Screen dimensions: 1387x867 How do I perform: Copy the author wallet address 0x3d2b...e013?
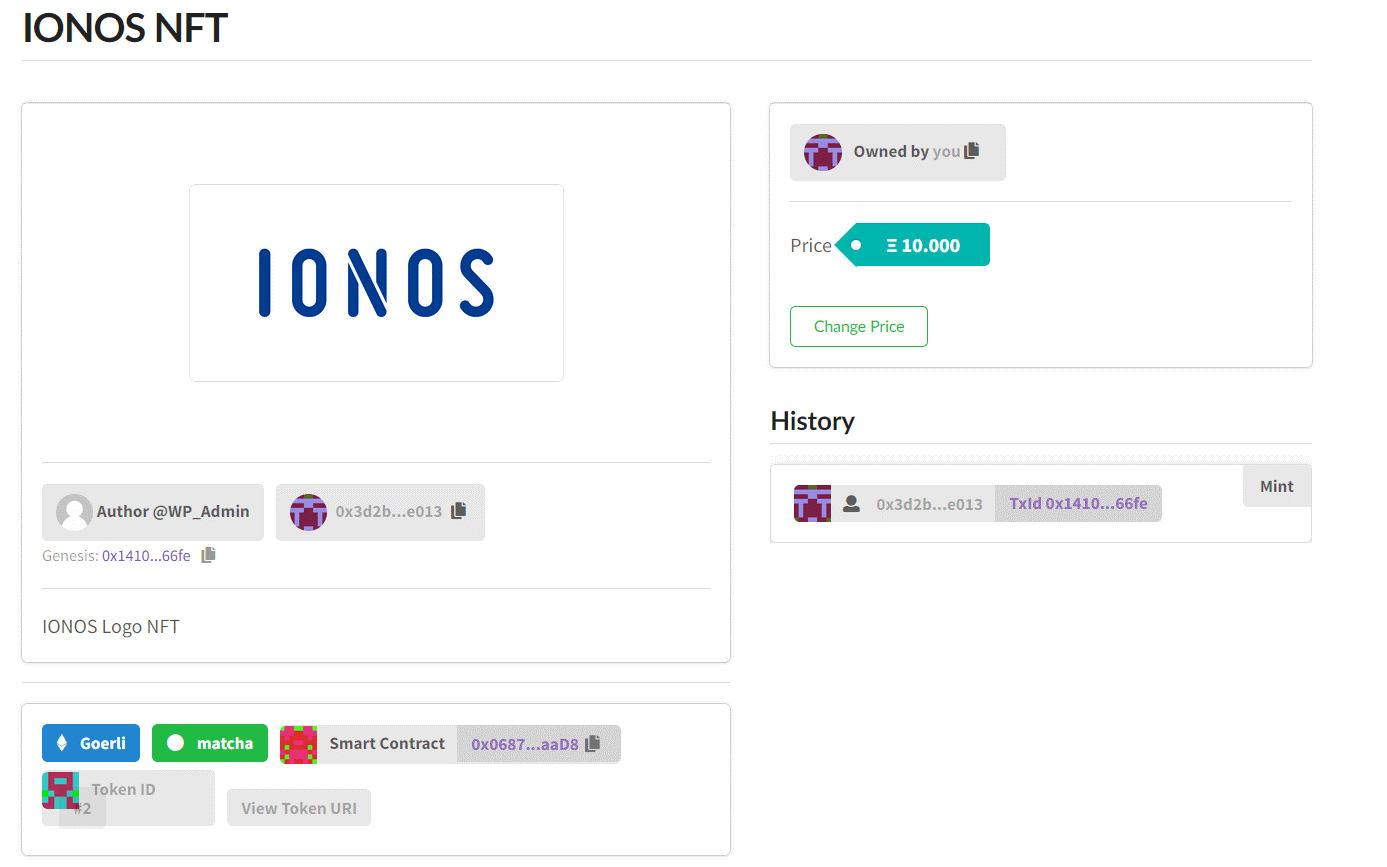458,511
